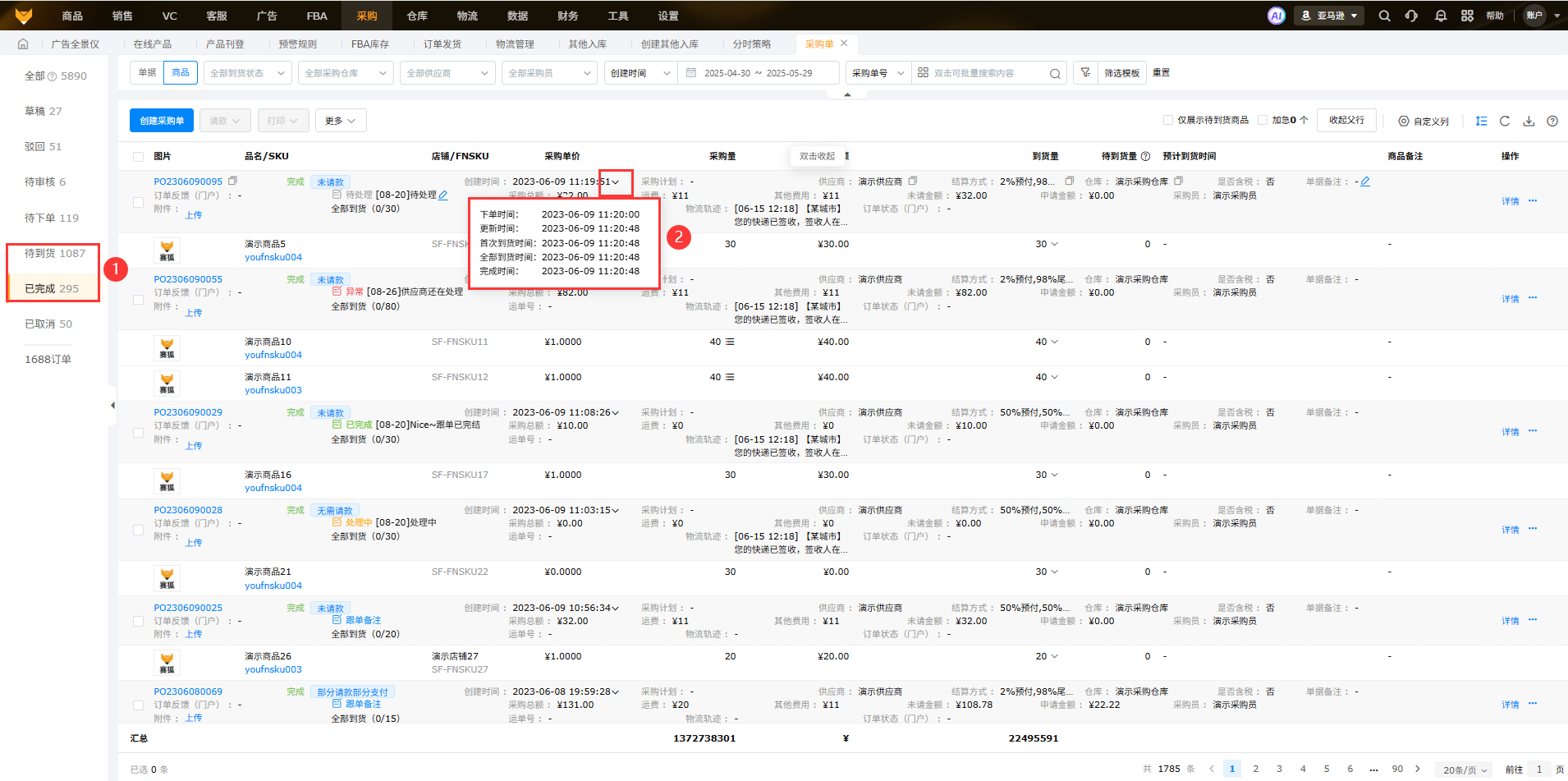The image size is (1568, 781).
Task: Click the 收起父行 button
Action: 1346,120
